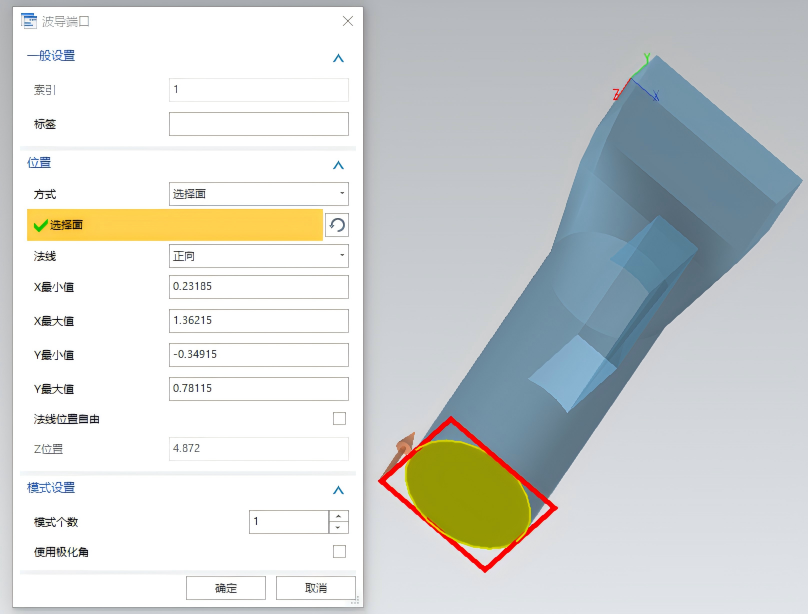Increase 模式个数 with the up arrow
The image size is (808, 614).
[338, 516]
